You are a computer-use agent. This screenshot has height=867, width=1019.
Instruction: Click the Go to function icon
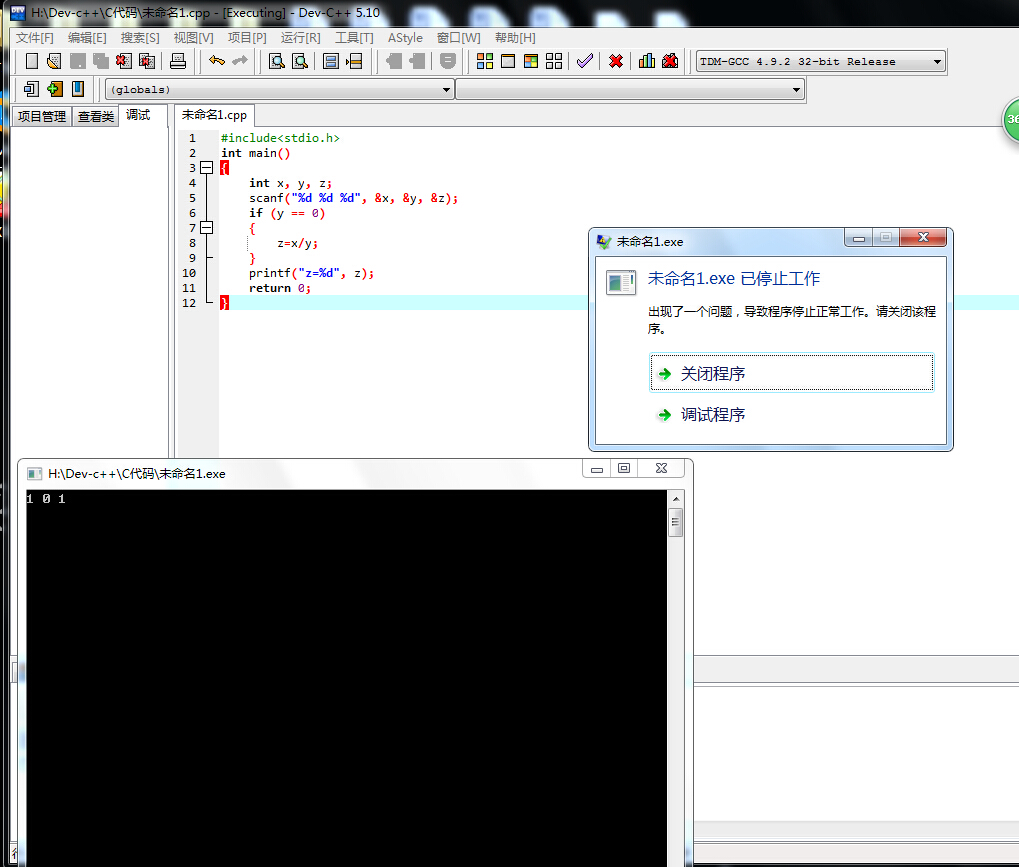331,62
